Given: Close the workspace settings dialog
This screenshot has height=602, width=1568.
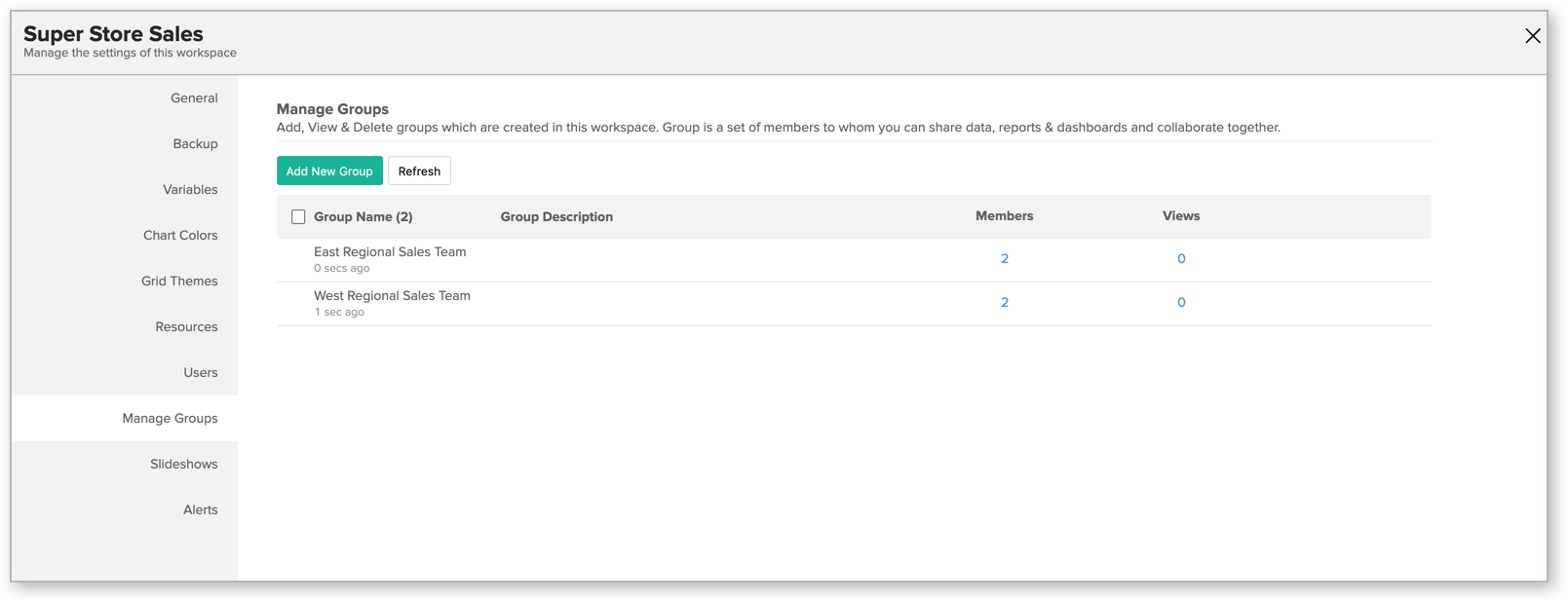Looking at the screenshot, I should tap(1532, 36).
